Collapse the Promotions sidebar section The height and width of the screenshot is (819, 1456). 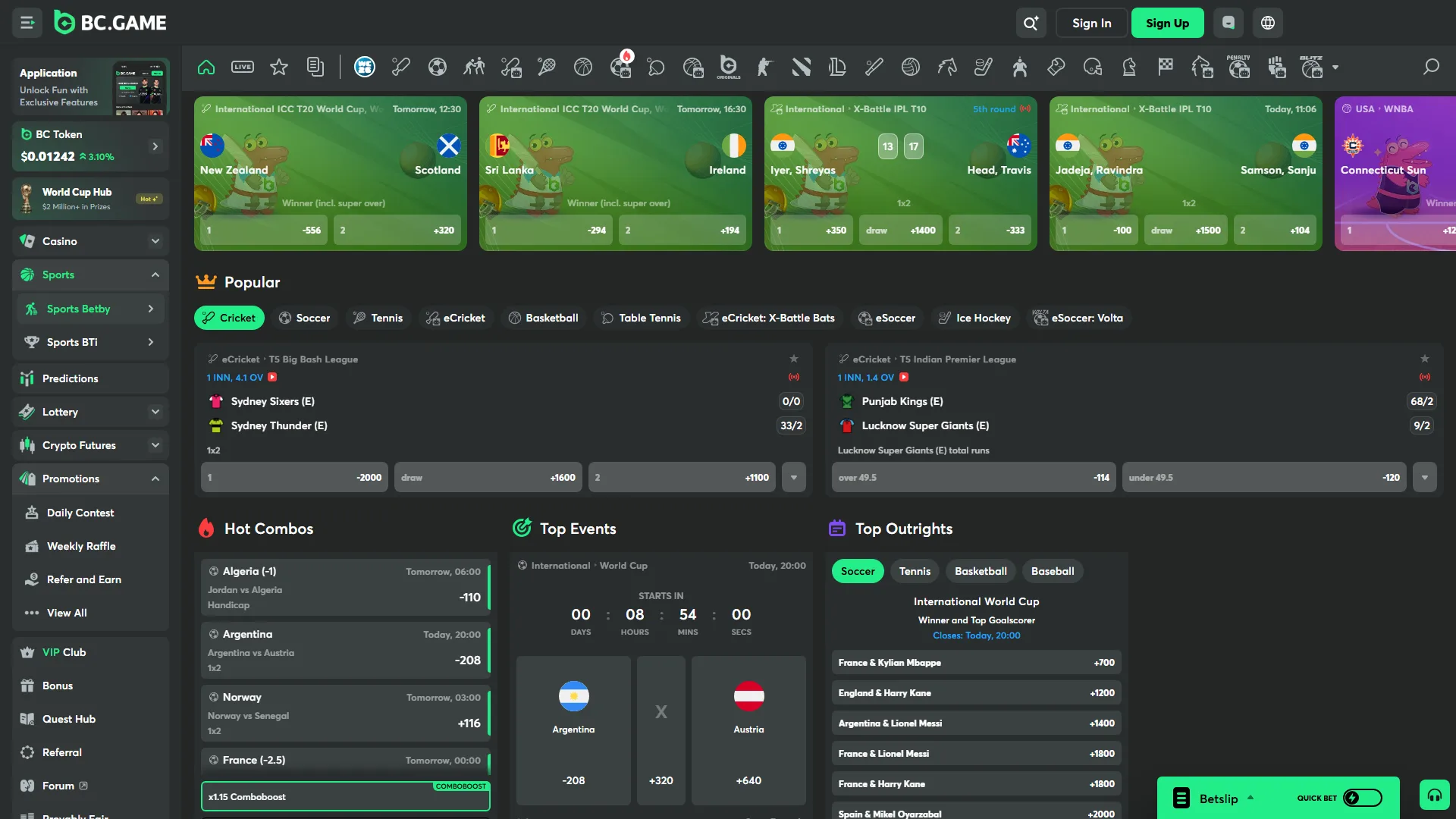click(x=155, y=479)
